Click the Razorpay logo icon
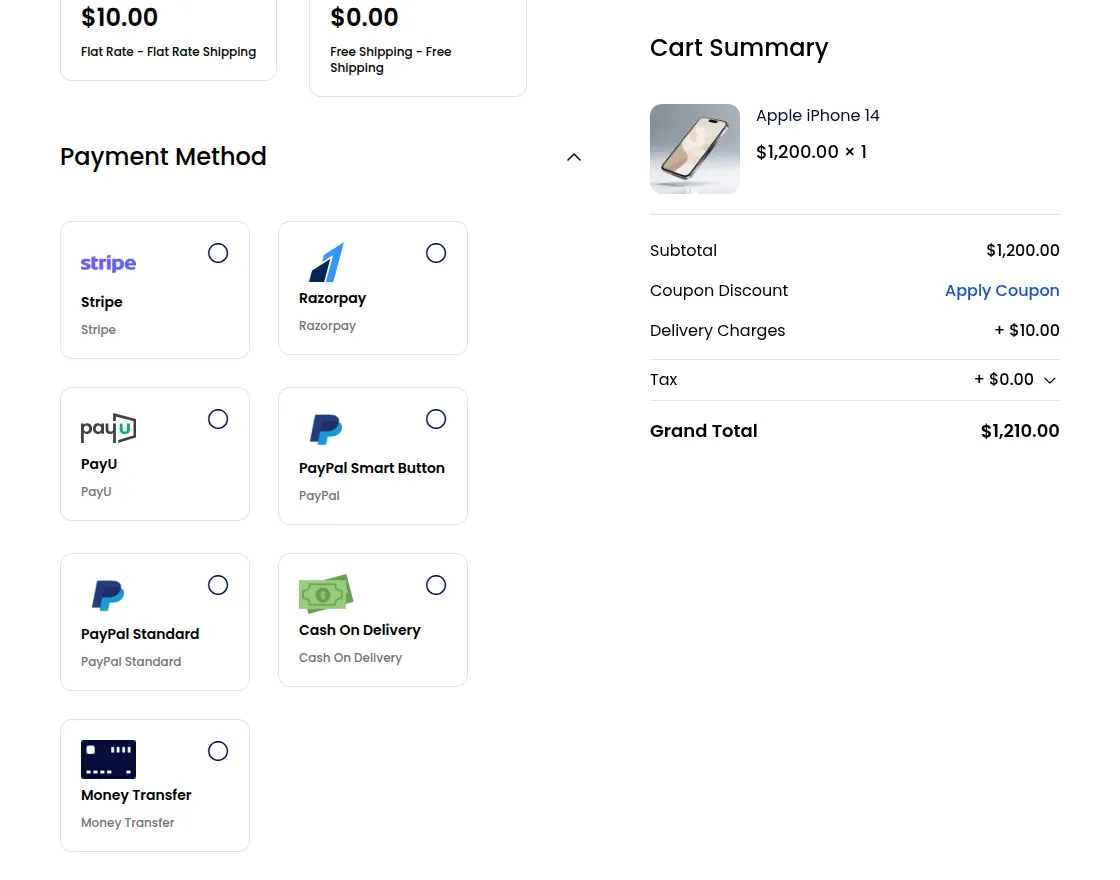Viewport: 1120px width, 880px height. click(x=326, y=262)
